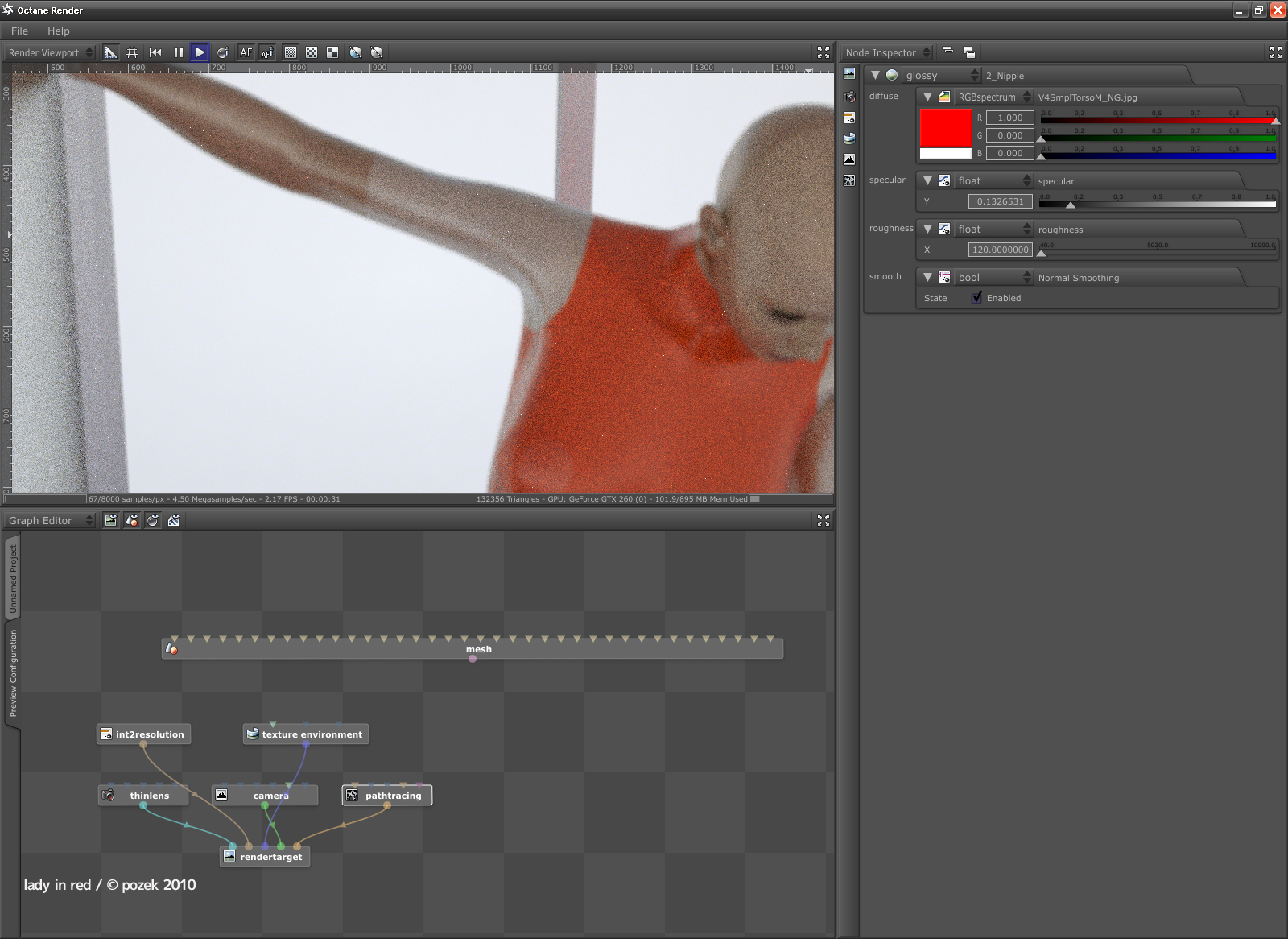Select the camera icon in inspector sidebar
Image resolution: width=1288 pixels, height=939 pixels.
pyautogui.click(x=849, y=97)
